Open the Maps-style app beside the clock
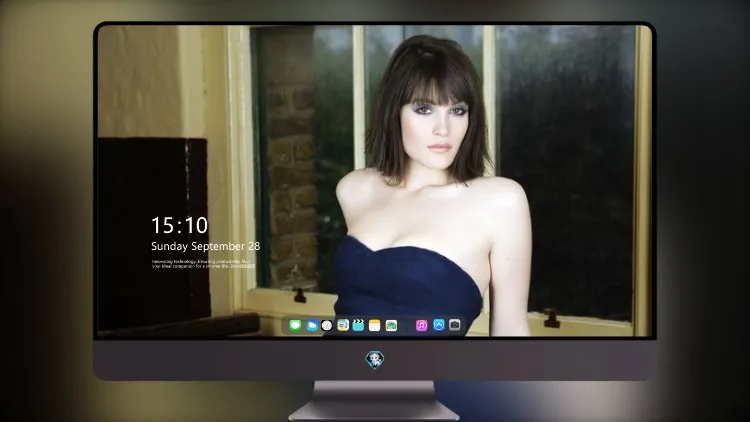750x422 pixels. click(343, 325)
